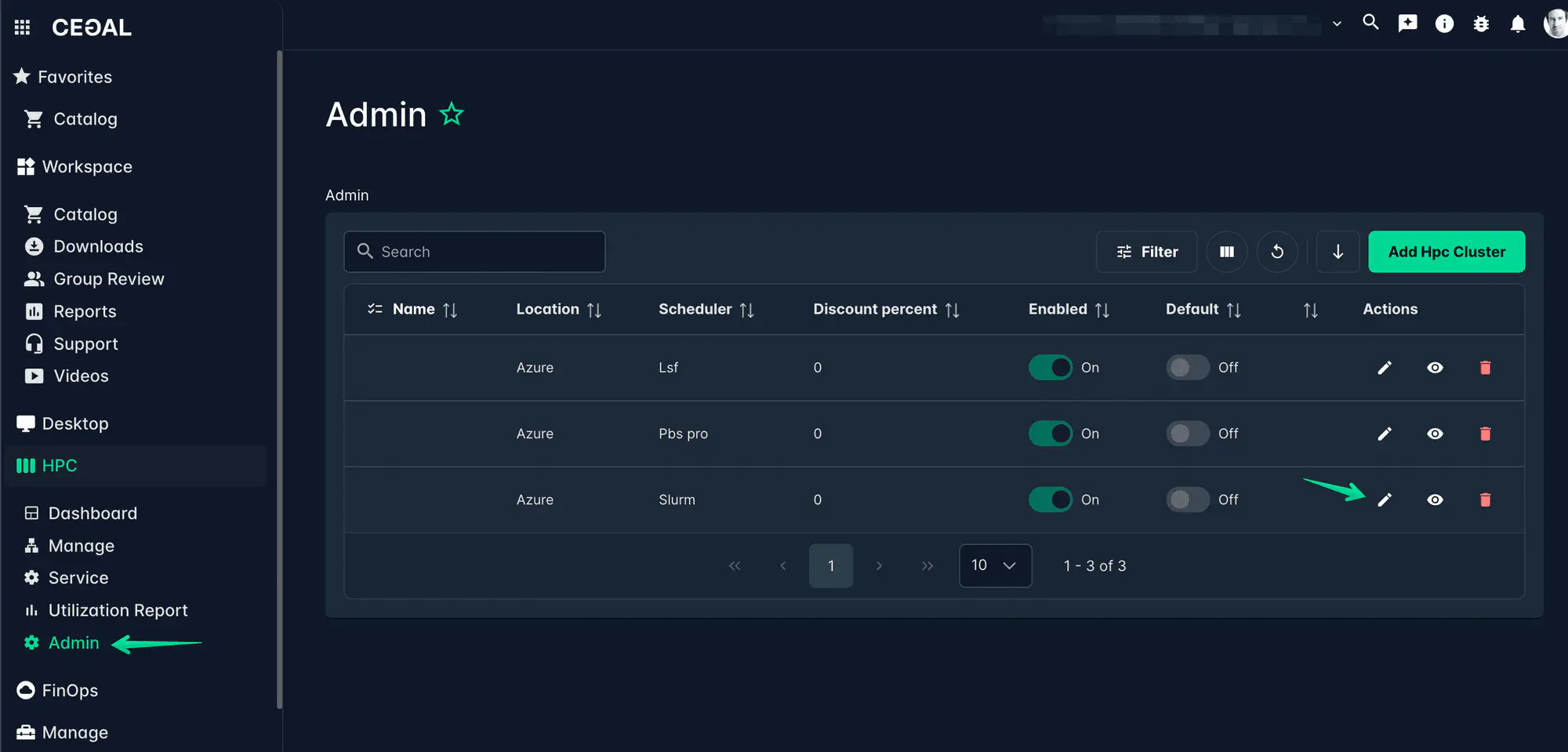Favorite the Admin page with the star
The height and width of the screenshot is (752, 1568).
tap(452, 114)
